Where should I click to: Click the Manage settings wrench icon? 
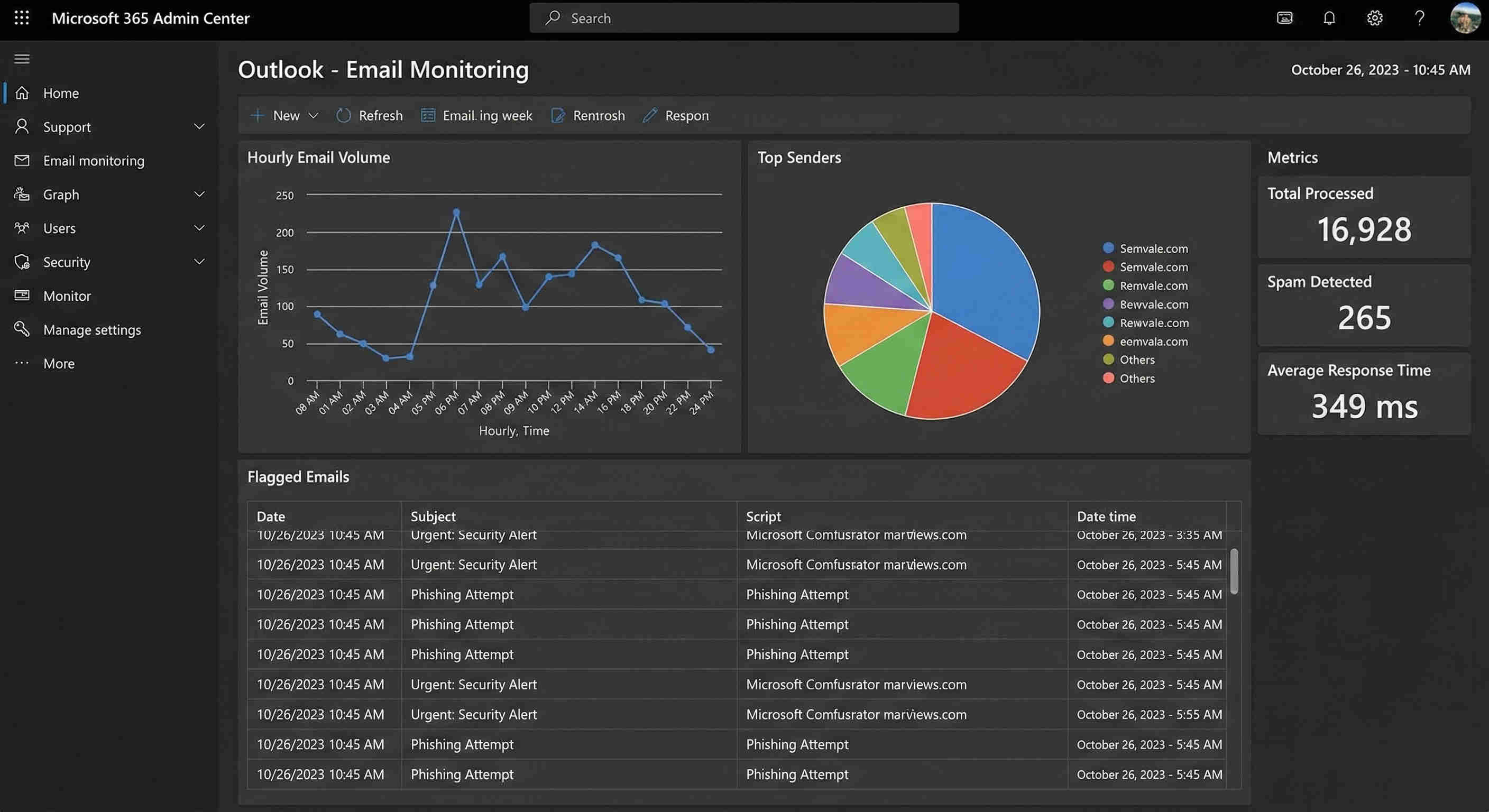pyautogui.click(x=22, y=329)
